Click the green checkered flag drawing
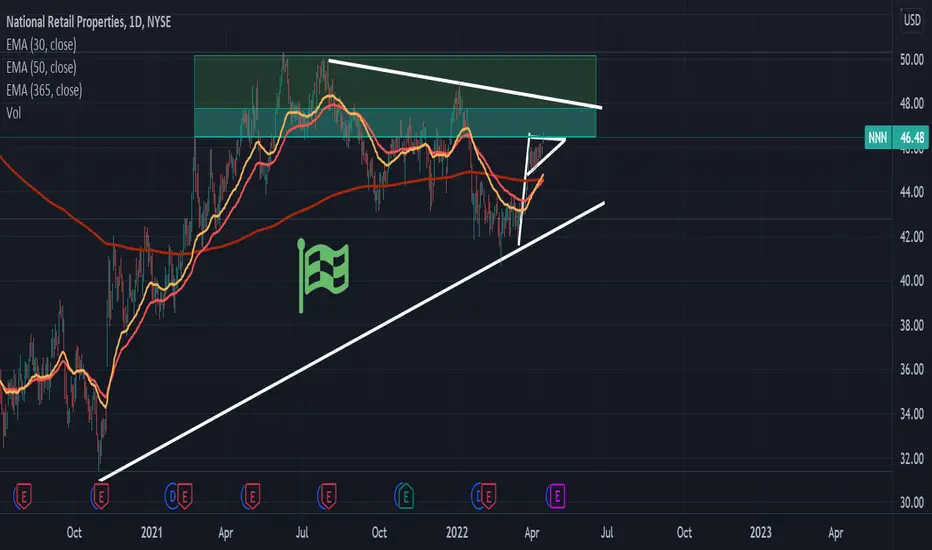The image size is (932, 550). 323,275
